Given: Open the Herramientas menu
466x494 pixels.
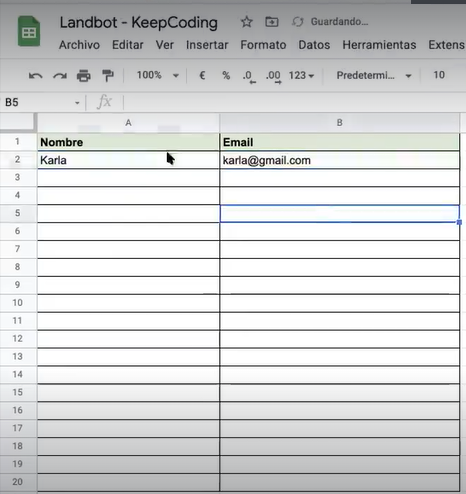Looking at the screenshot, I should (x=379, y=45).
